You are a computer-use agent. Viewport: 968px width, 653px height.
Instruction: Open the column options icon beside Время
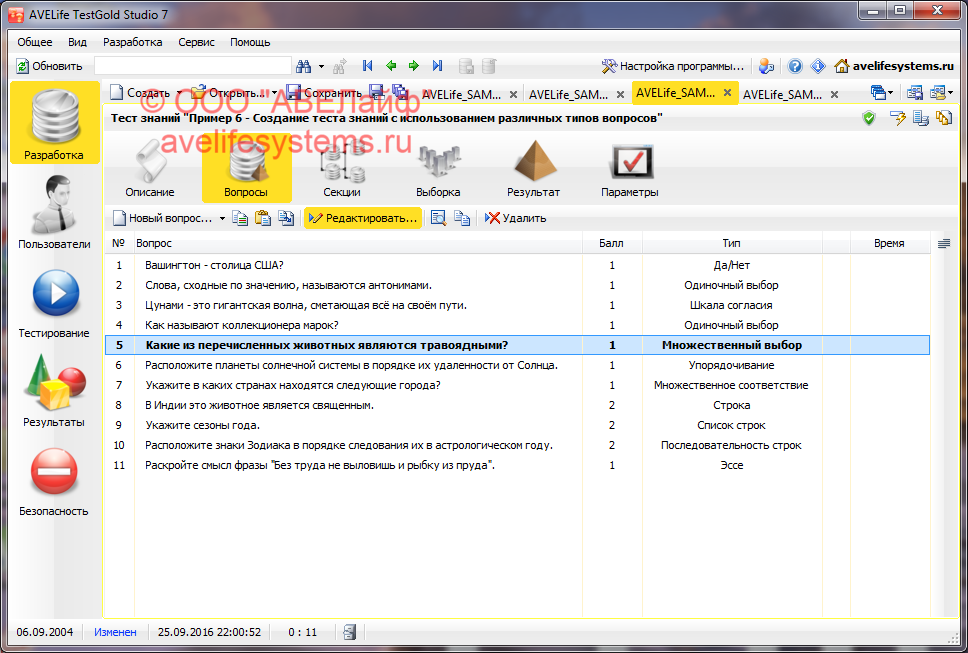tap(944, 243)
